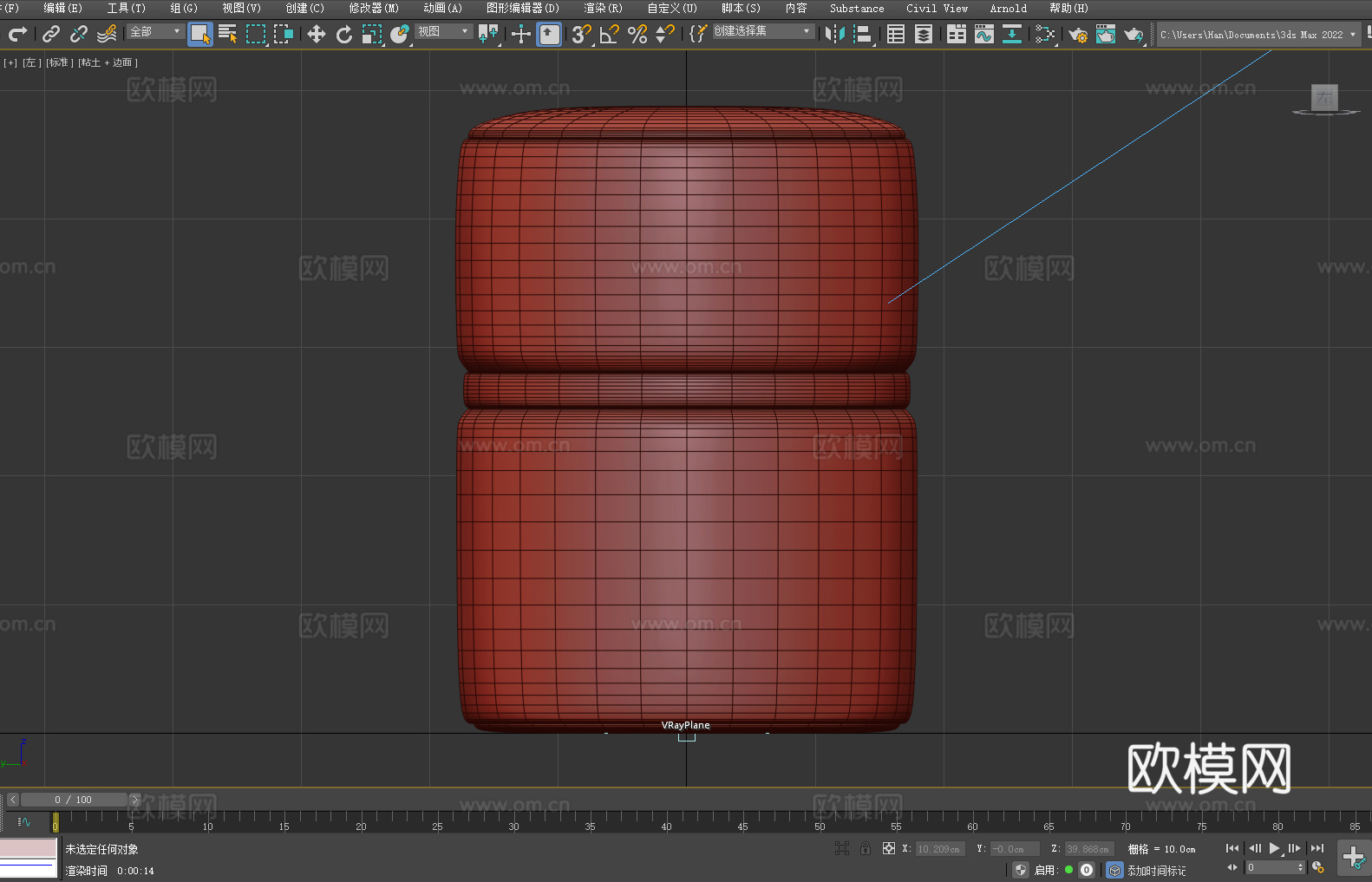The width and height of the screenshot is (1372, 882).
Task: Click the 0 / 100 time slider handle
Action: [x=74, y=800]
